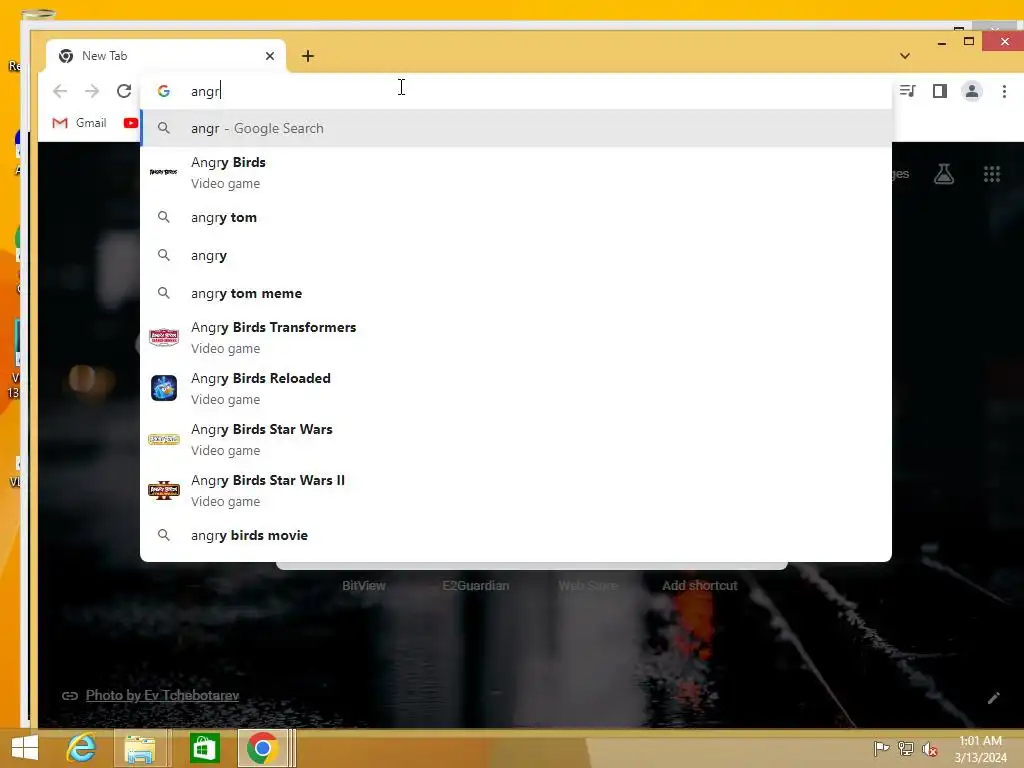Viewport: 1024px width, 768px height.
Task: Open the YouTube bookmark icon
Action: [x=131, y=123]
